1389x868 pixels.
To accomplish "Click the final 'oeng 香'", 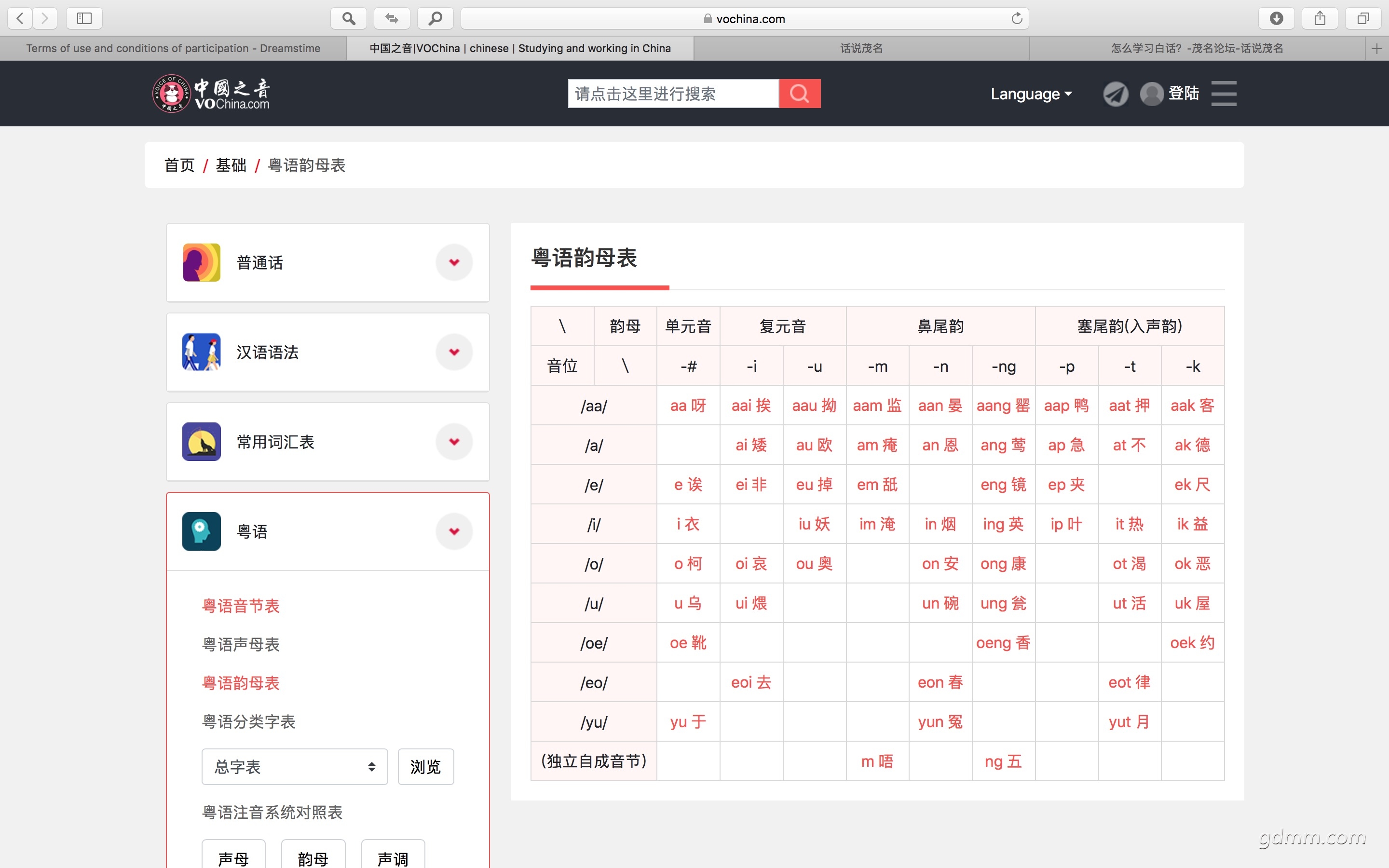I will [1003, 643].
